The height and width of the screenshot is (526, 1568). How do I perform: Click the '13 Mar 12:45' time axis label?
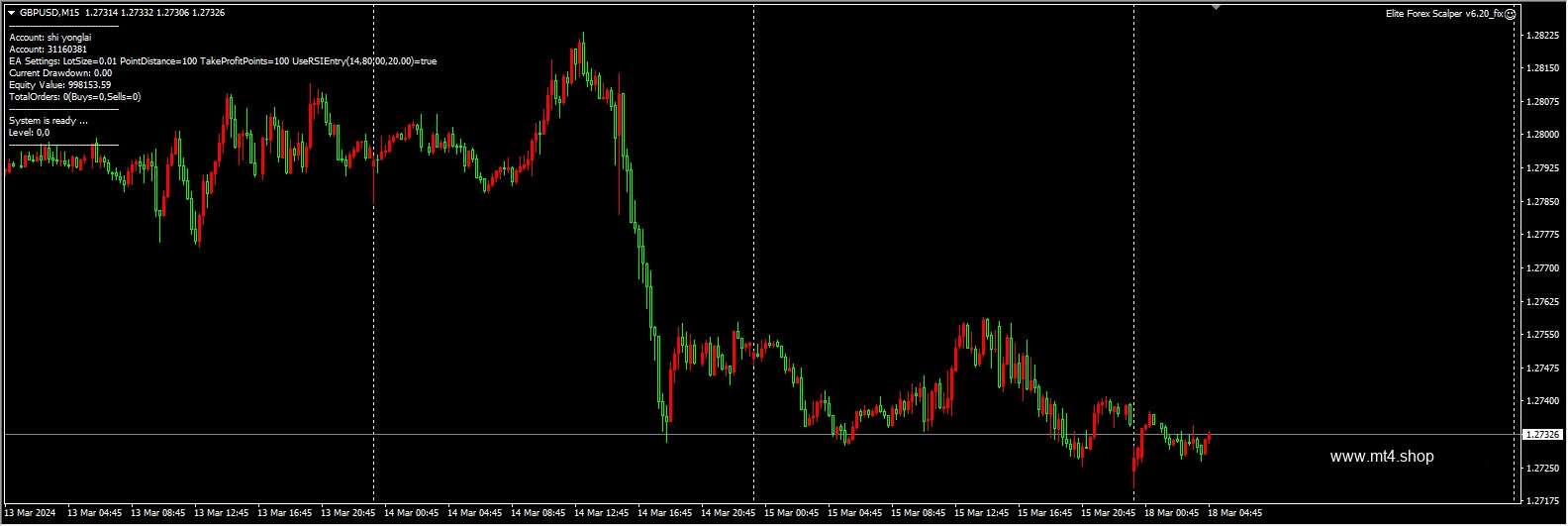[222, 513]
